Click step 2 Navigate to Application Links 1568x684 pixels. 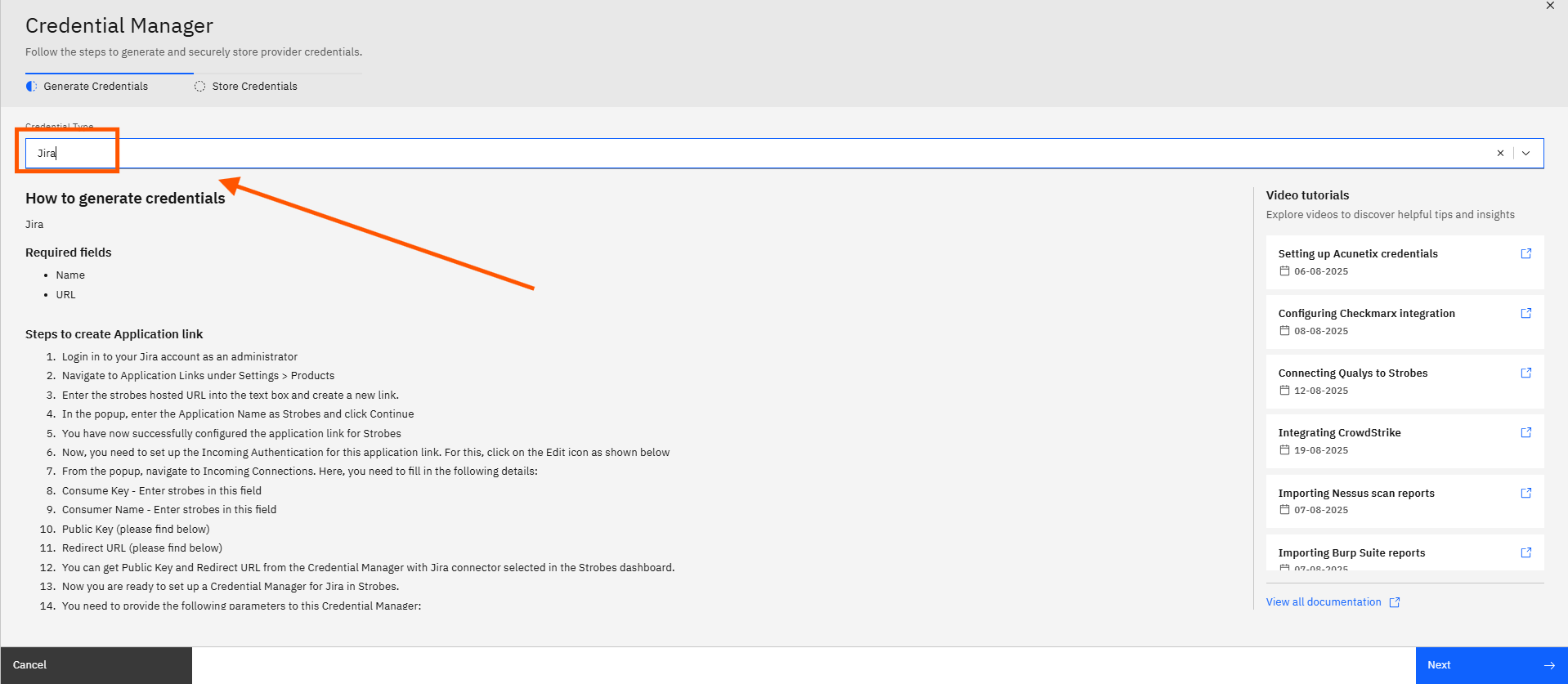click(x=199, y=376)
